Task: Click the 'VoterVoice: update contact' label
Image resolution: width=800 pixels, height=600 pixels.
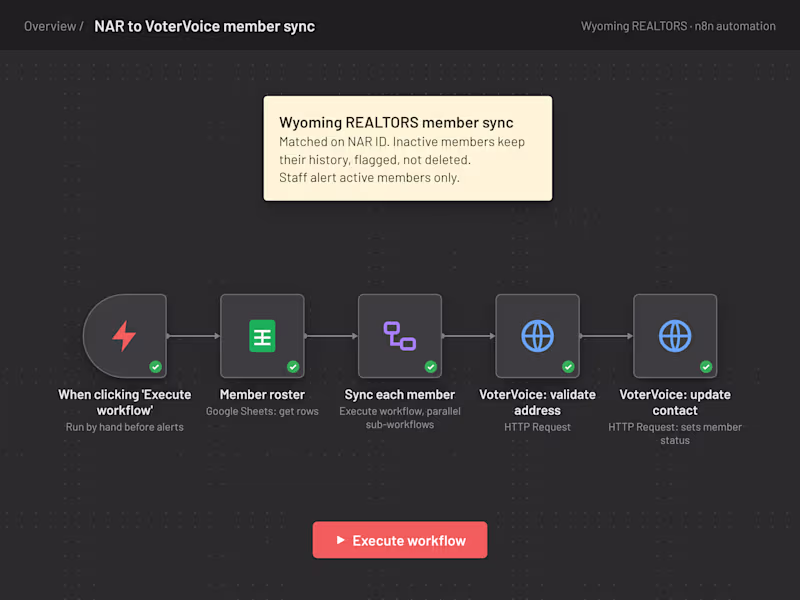Action: tap(675, 403)
